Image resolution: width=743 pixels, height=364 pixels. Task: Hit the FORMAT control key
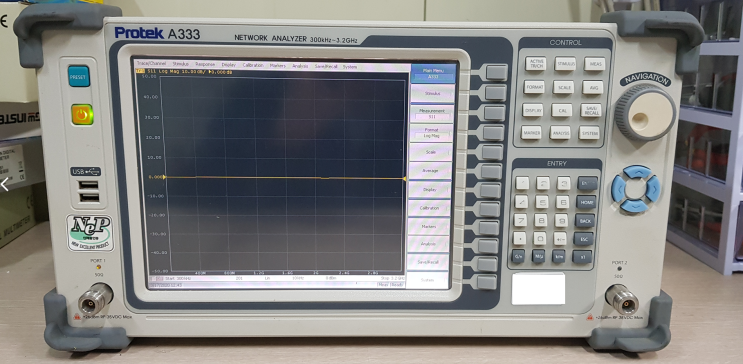535,87
